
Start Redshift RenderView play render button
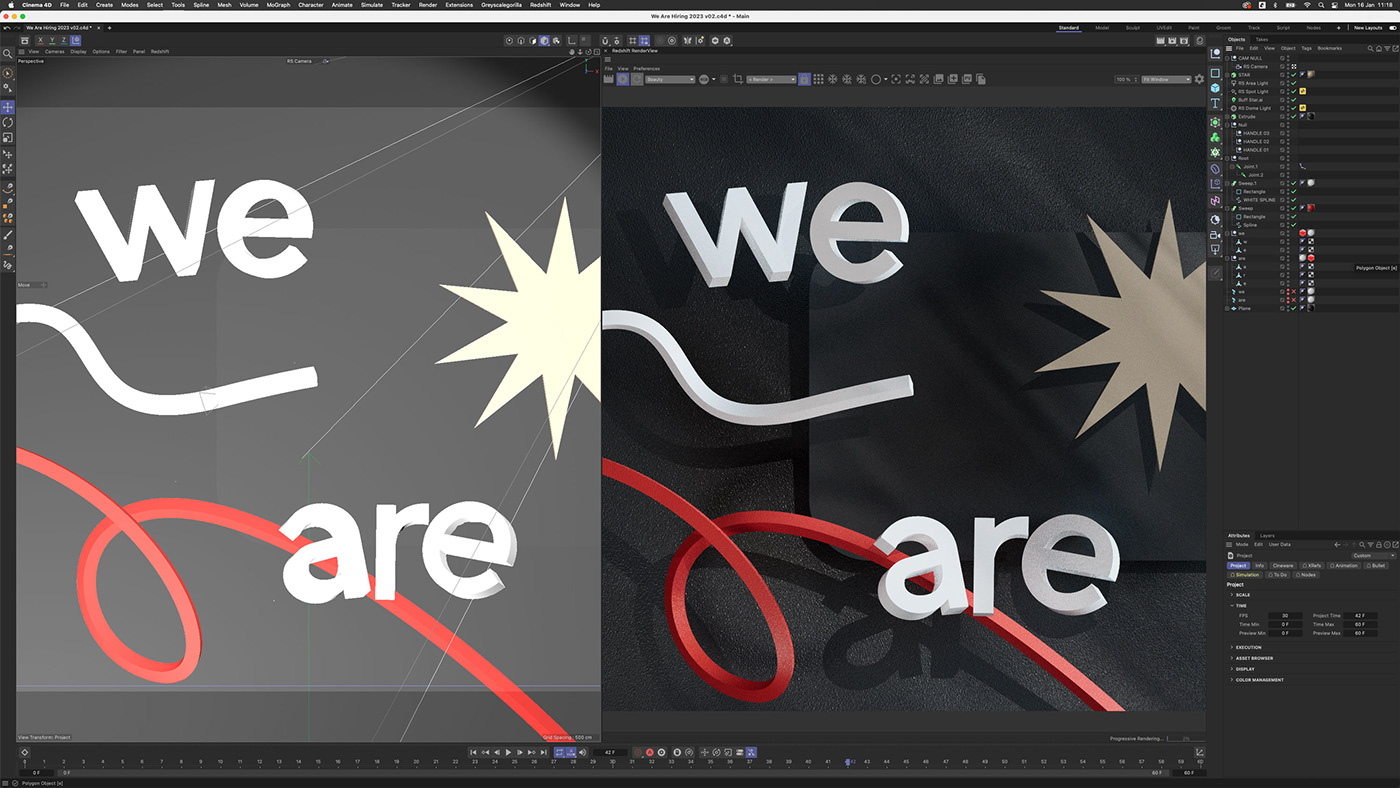pos(623,79)
